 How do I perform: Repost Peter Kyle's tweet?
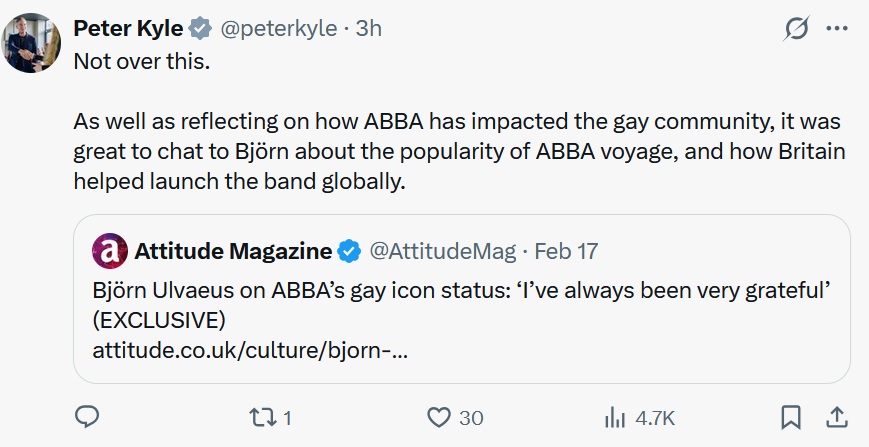point(263,417)
